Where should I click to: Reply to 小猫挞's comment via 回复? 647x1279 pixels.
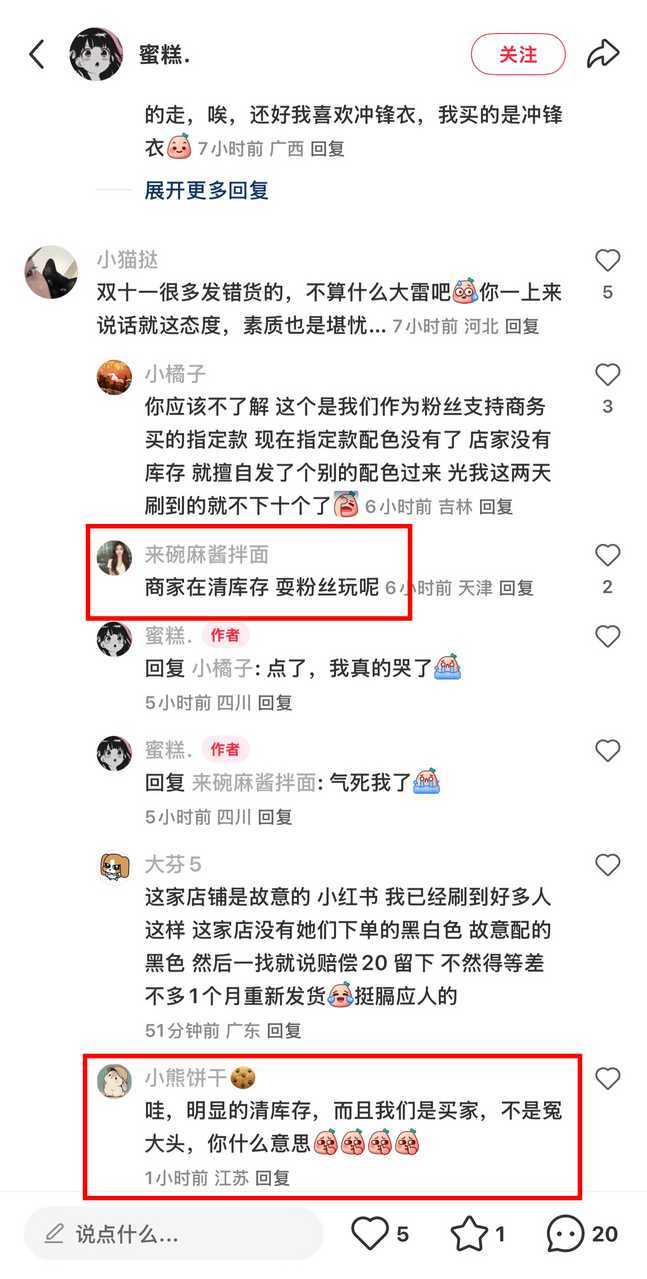522,326
